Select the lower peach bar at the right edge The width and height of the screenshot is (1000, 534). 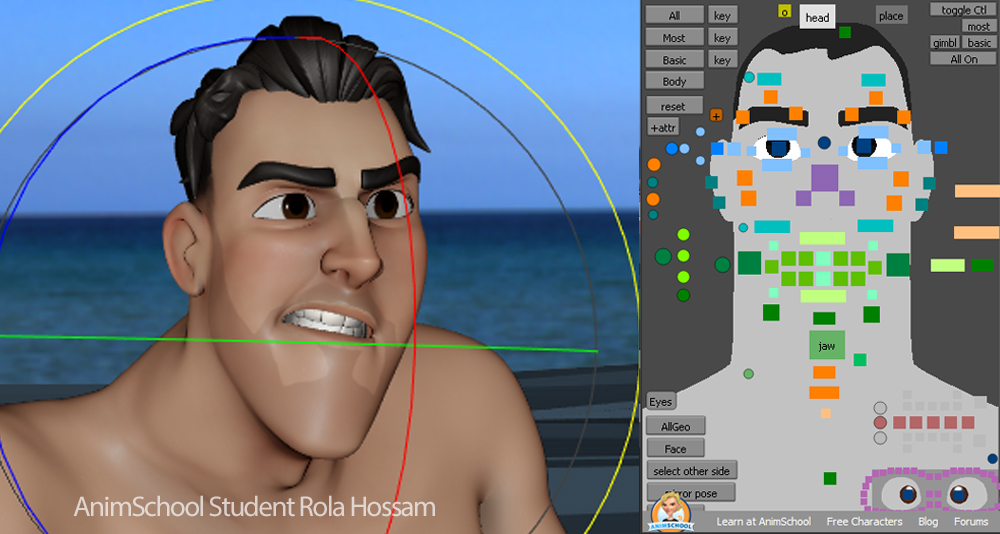coord(977,232)
